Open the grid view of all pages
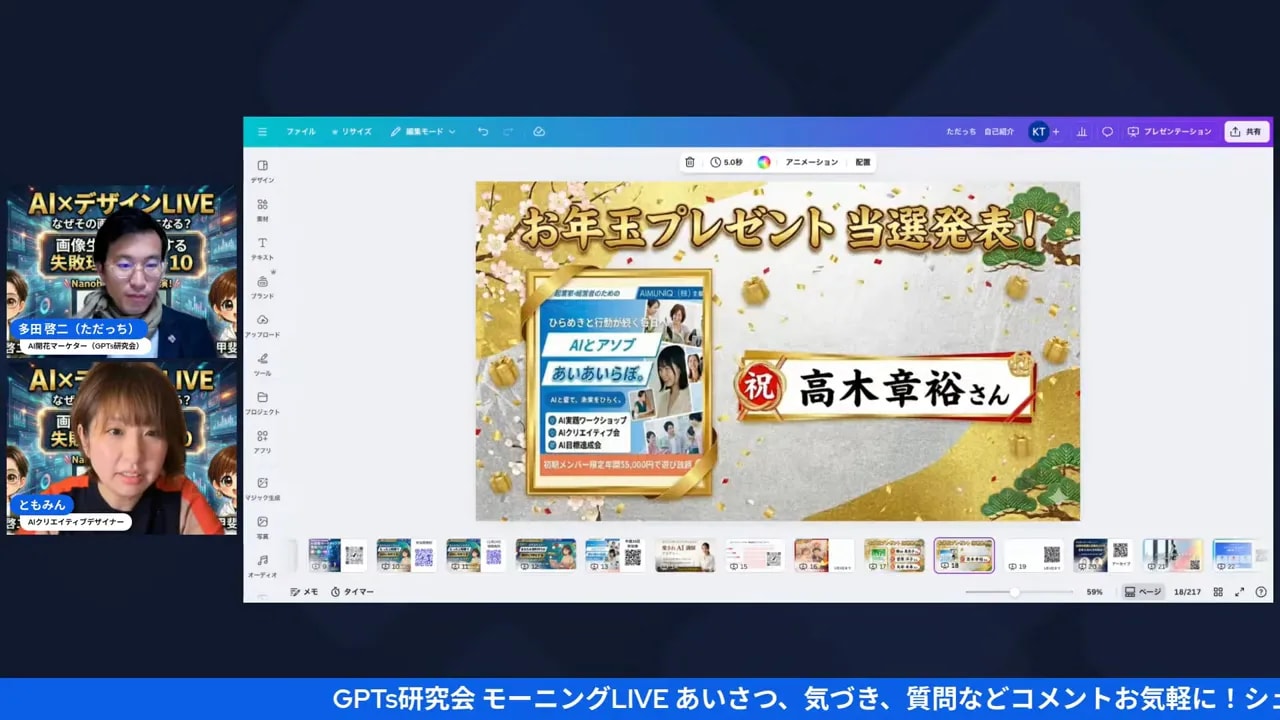The height and width of the screenshot is (720, 1280). click(1218, 591)
